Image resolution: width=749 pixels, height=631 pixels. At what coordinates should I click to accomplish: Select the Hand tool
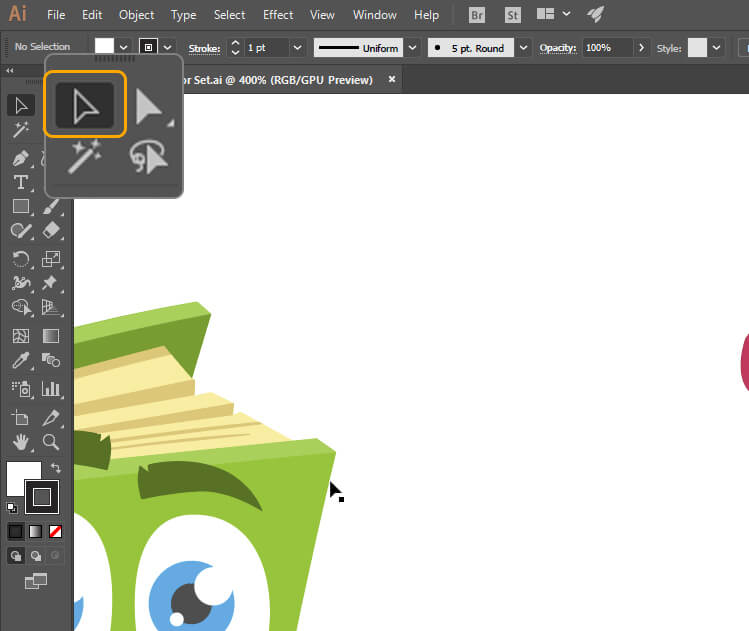(x=21, y=442)
